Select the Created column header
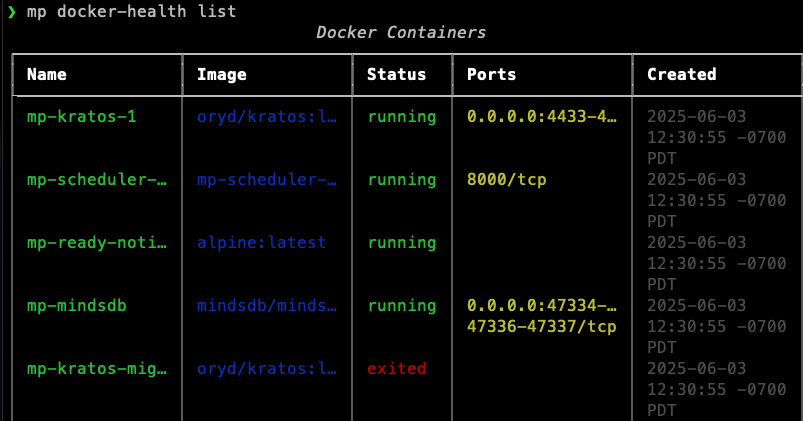Viewport: 803px width, 421px height. coord(682,74)
